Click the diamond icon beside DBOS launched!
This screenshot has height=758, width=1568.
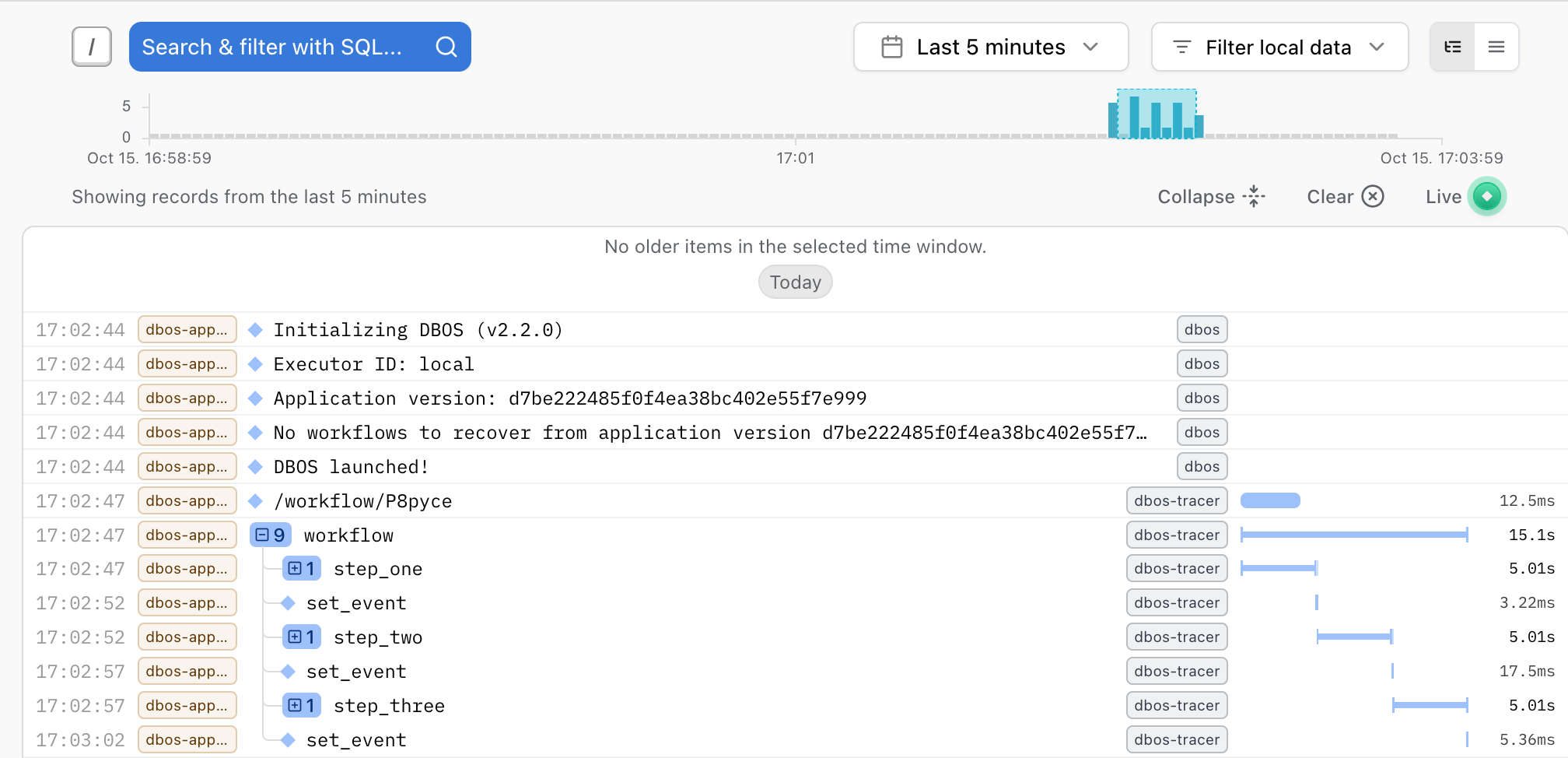(x=255, y=467)
